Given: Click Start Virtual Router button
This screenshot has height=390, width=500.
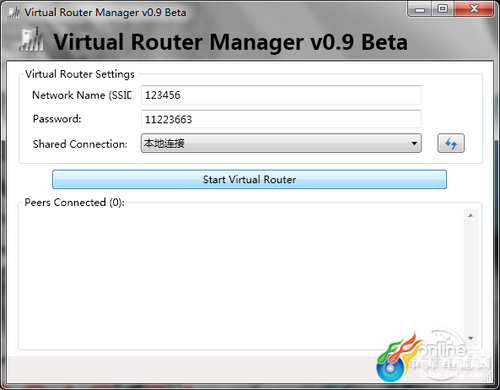Looking at the screenshot, I should (249, 179).
